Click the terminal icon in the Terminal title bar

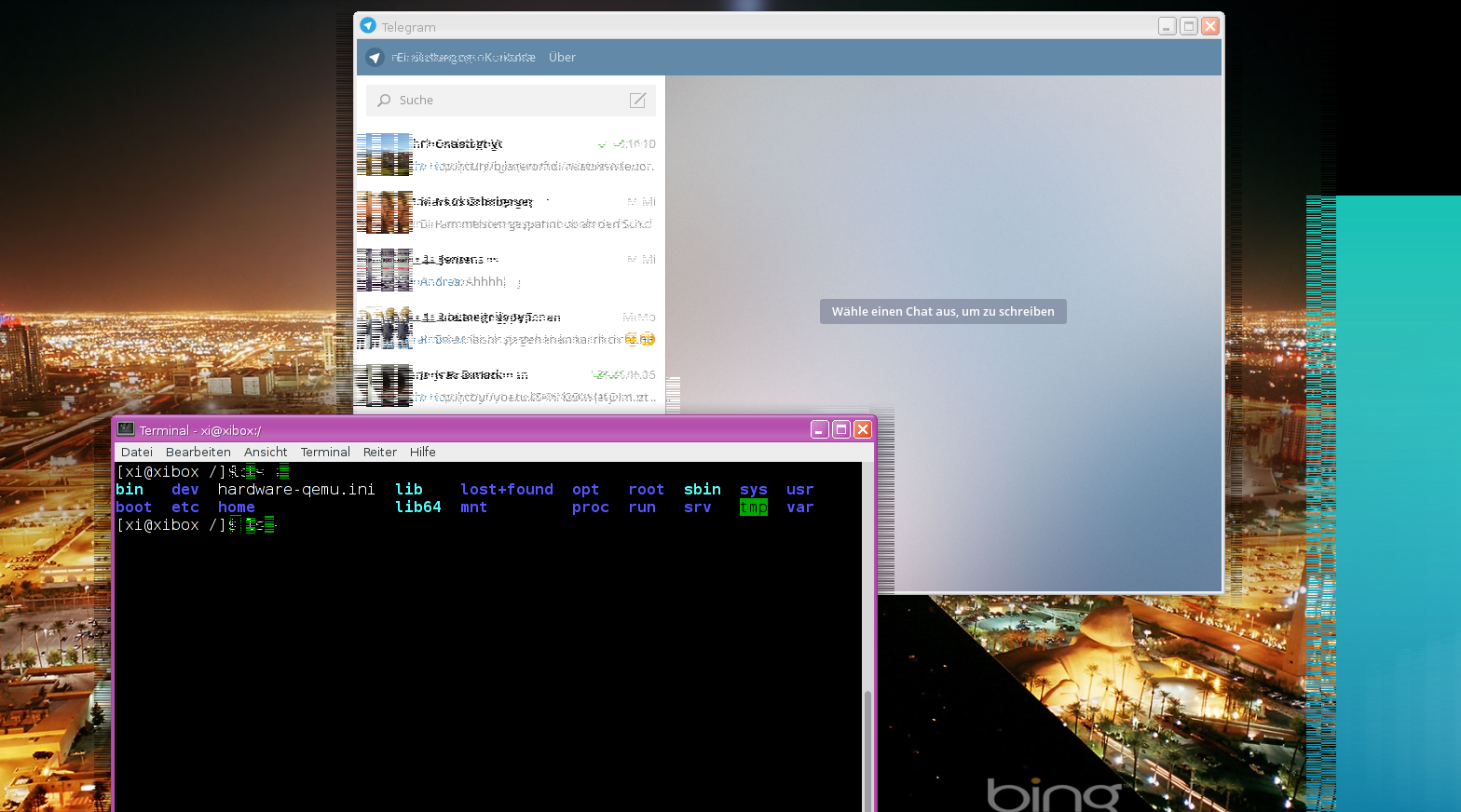point(126,429)
